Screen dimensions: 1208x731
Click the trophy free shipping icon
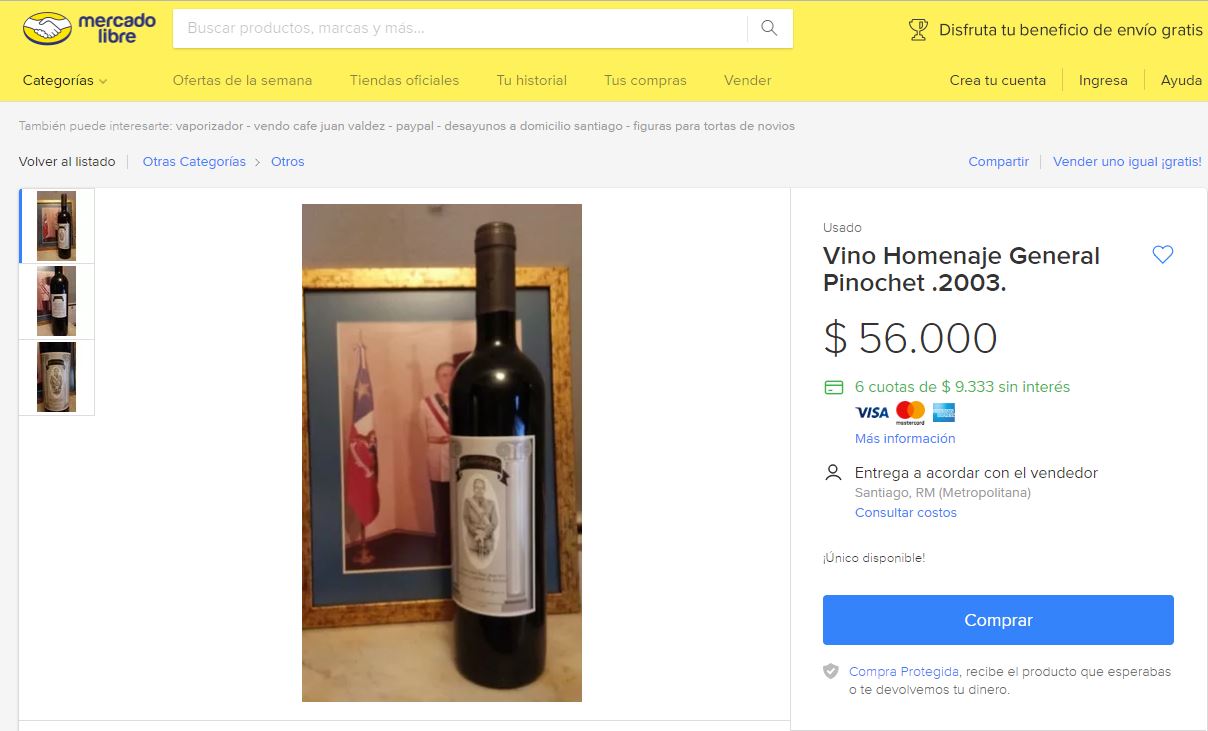pos(918,30)
